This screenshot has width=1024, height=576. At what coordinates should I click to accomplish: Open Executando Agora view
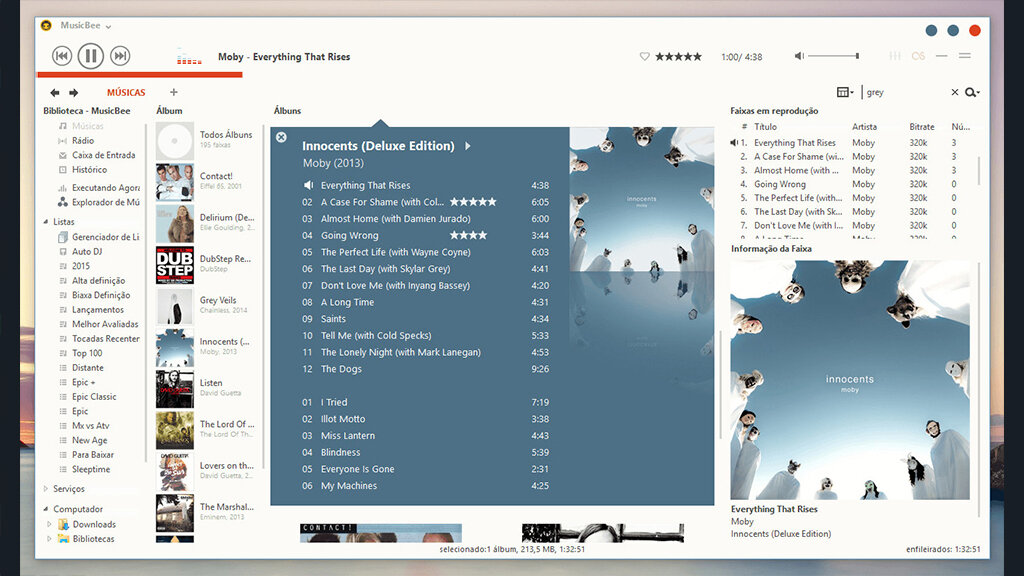pyautogui.click(x=106, y=187)
